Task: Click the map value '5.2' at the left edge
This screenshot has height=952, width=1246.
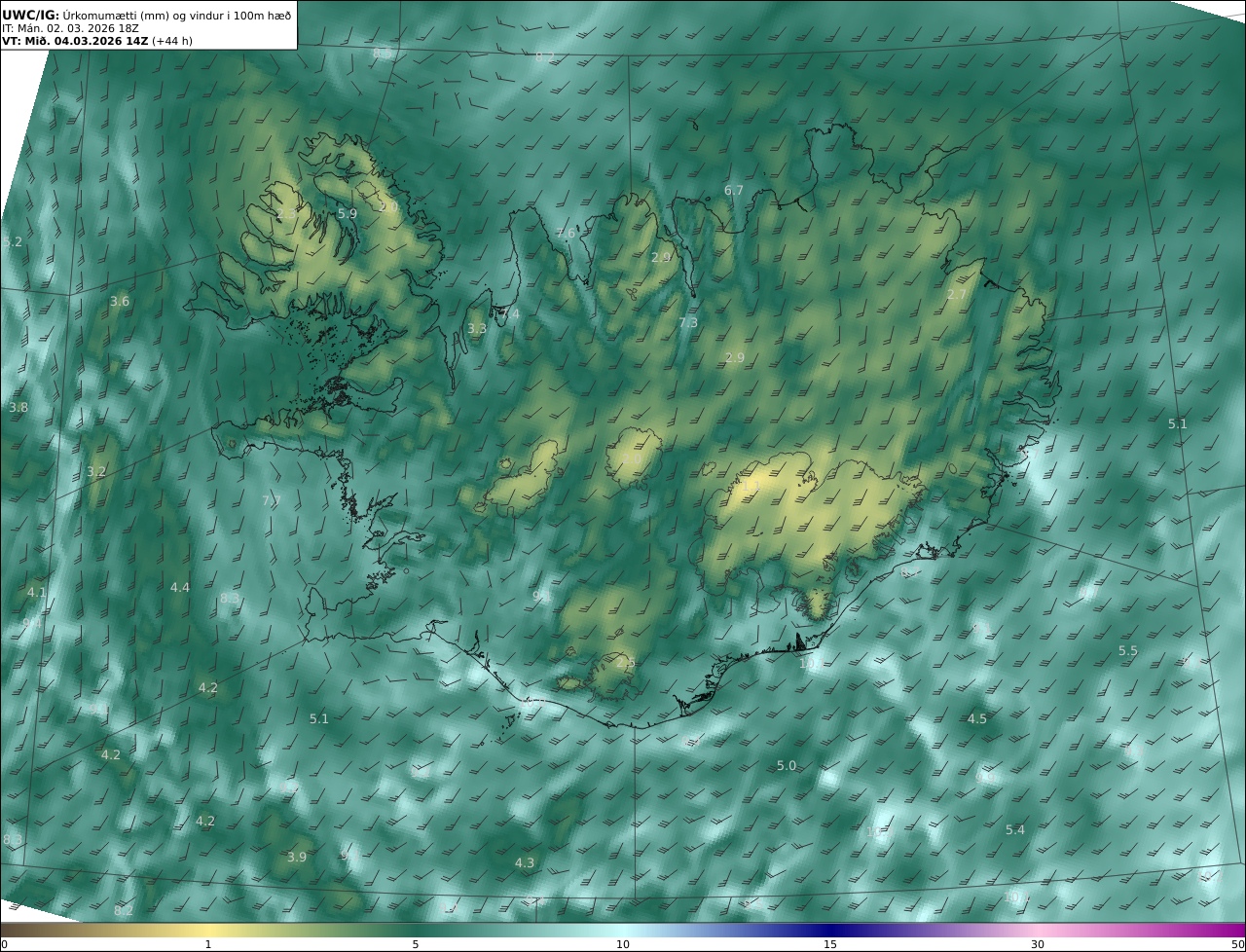Action: tap(13, 241)
